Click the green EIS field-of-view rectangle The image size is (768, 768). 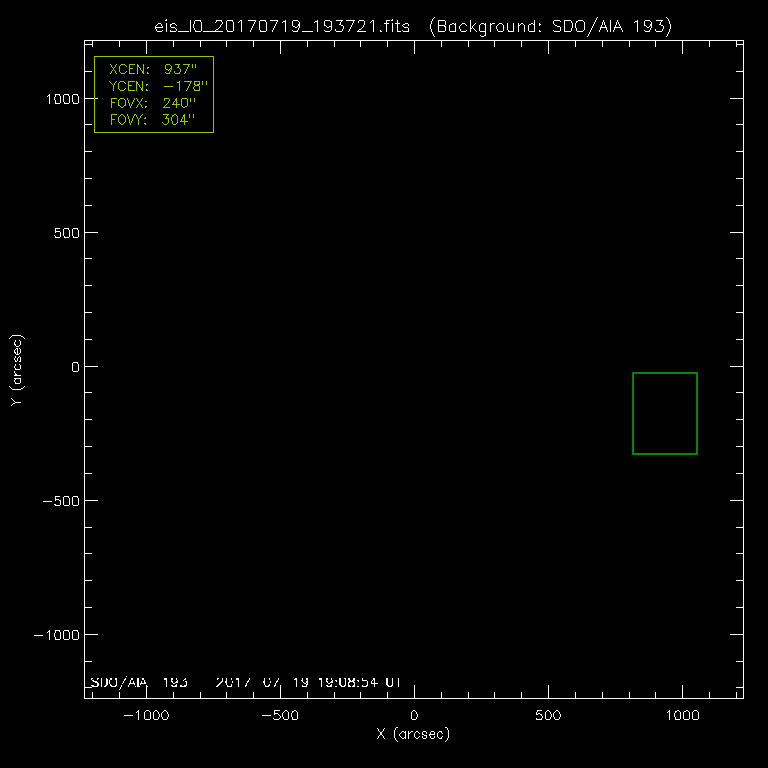coord(664,413)
